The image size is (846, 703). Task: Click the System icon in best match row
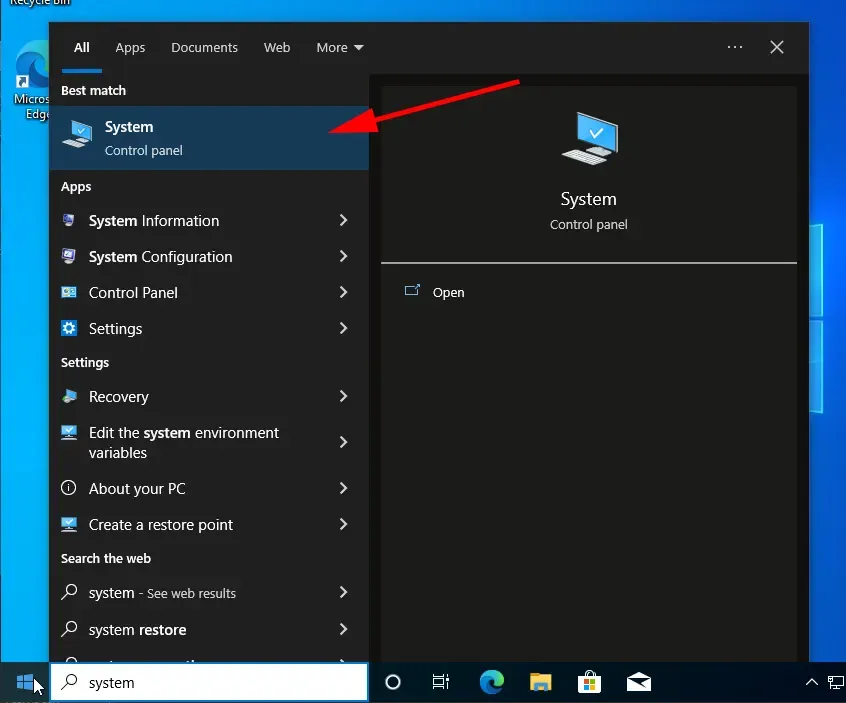point(77,133)
